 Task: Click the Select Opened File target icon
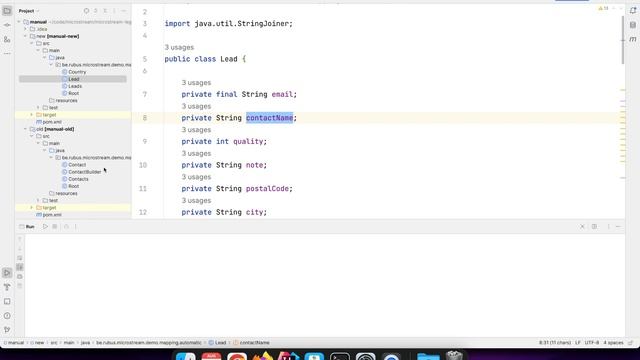point(86,11)
